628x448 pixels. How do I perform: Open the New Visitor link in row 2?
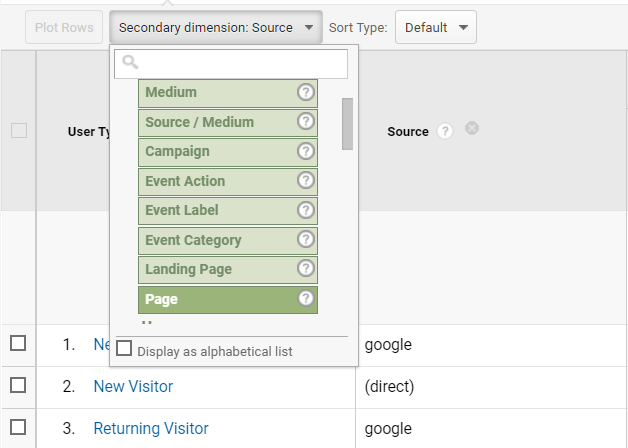pyautogui.click(x=133, y=386)
